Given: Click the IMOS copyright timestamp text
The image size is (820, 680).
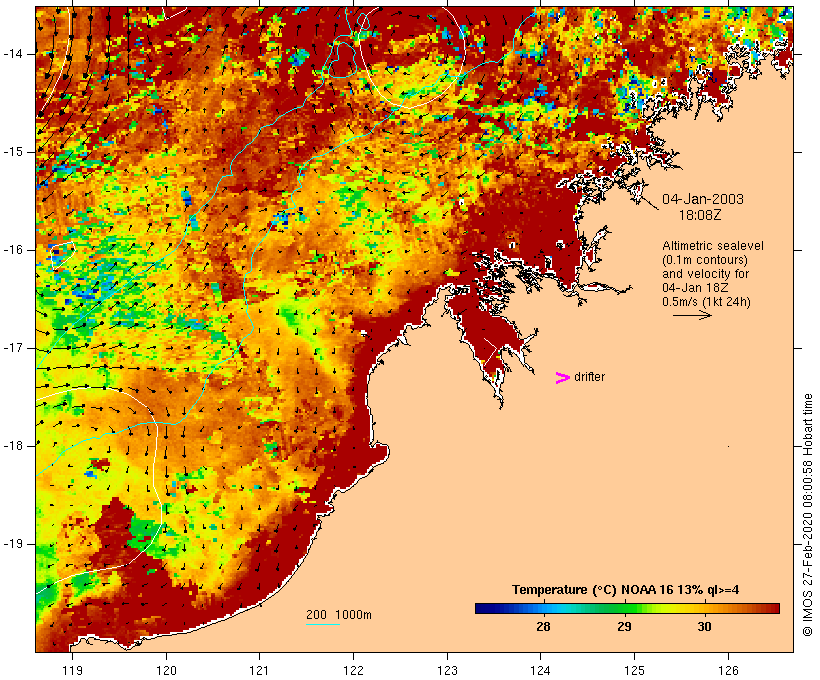Looking at the screenshot, I should (807, 515).
